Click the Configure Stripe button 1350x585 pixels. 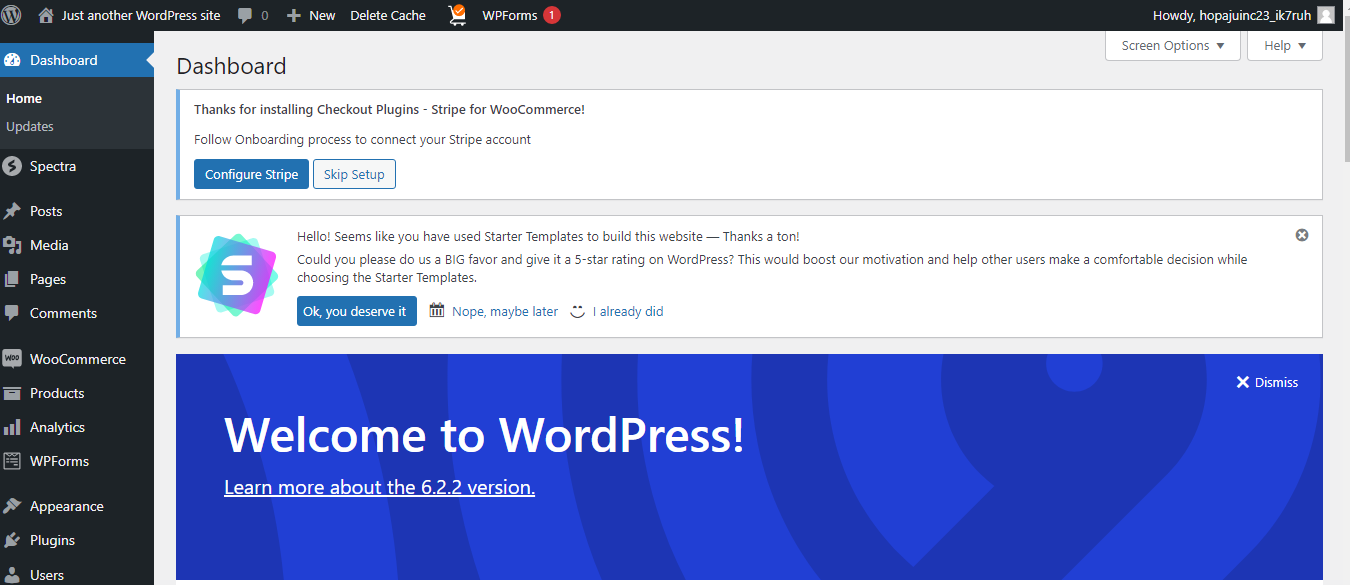[251, 173]
